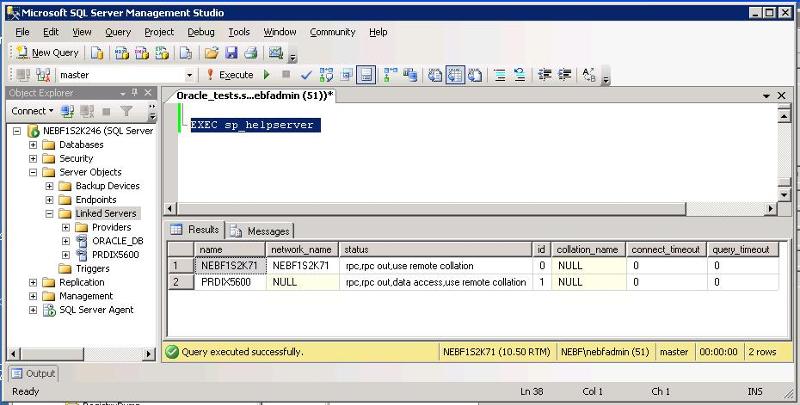The height and width of the screenshot is (405, 800).
Task: Uncomment the selected lines
Action: pos(520,75)
